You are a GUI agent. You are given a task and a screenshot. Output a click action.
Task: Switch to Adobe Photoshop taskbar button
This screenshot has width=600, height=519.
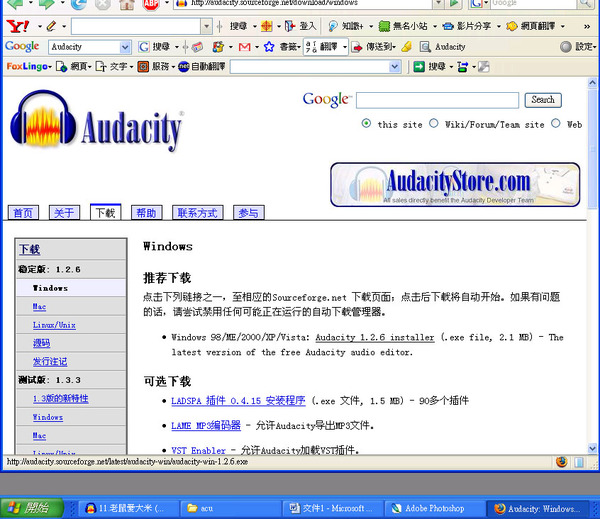pos(435,509)
